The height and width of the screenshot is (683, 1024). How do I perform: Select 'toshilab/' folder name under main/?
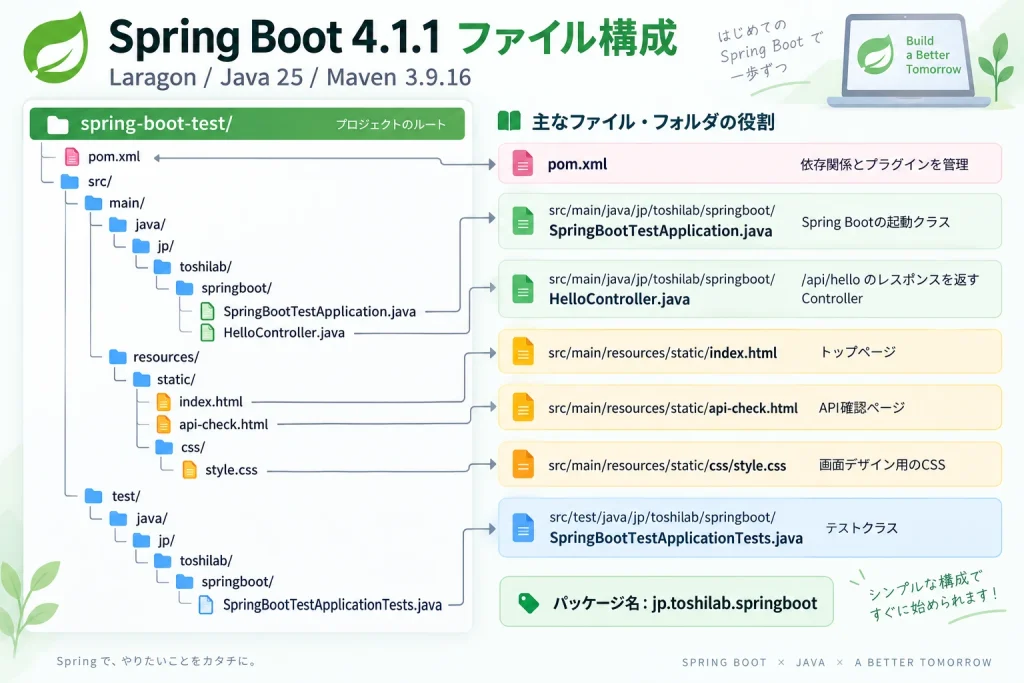tap(206, 266)
